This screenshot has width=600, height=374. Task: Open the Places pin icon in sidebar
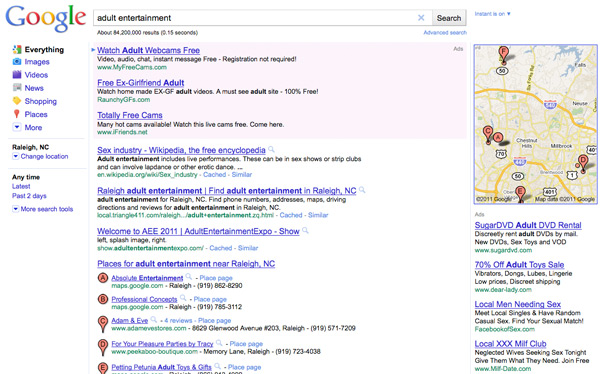16,114
